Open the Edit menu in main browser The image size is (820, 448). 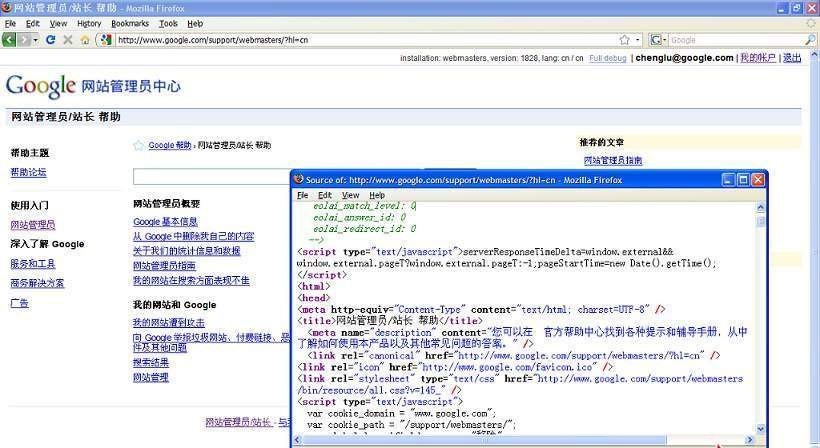[33, 24]
